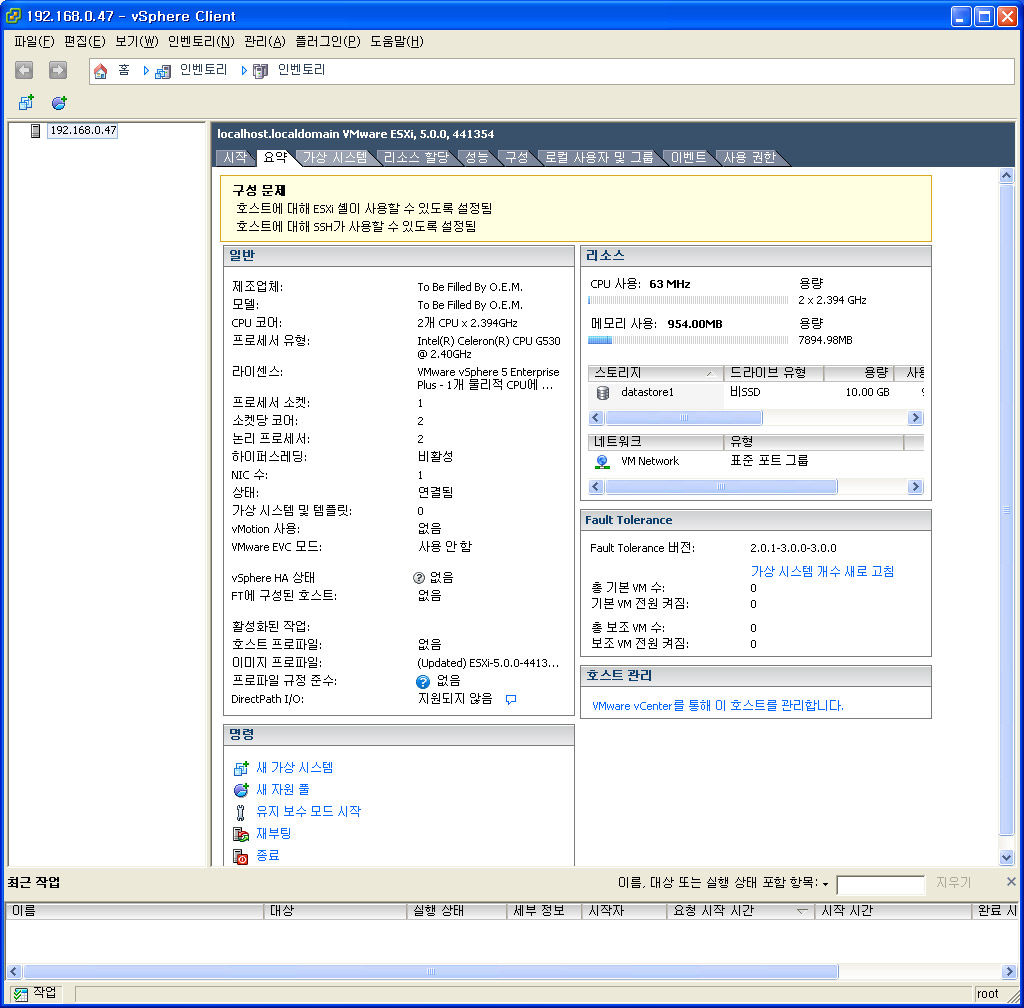
Task: Click 새 자원 풀 link
Action: 283,790
